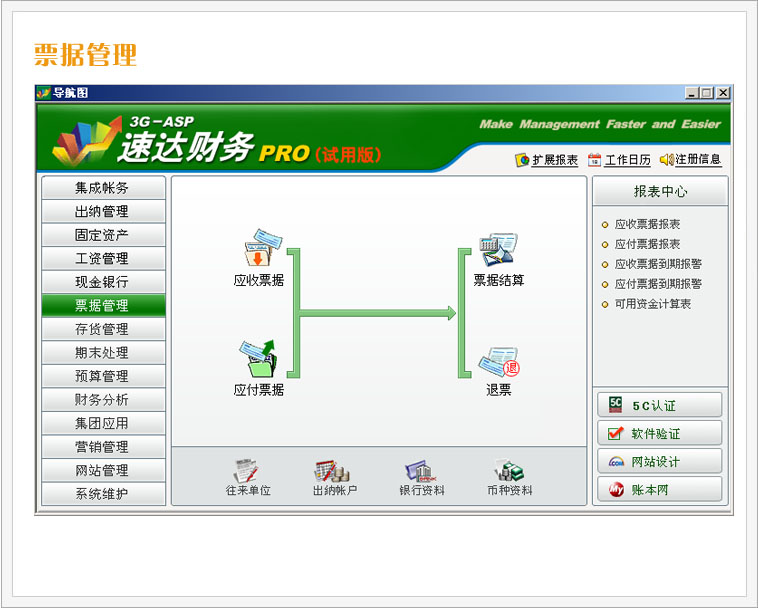Screen dimensions: 758x608
Task: Open the 应收票据到期报警 report
Action: point(658,264)
